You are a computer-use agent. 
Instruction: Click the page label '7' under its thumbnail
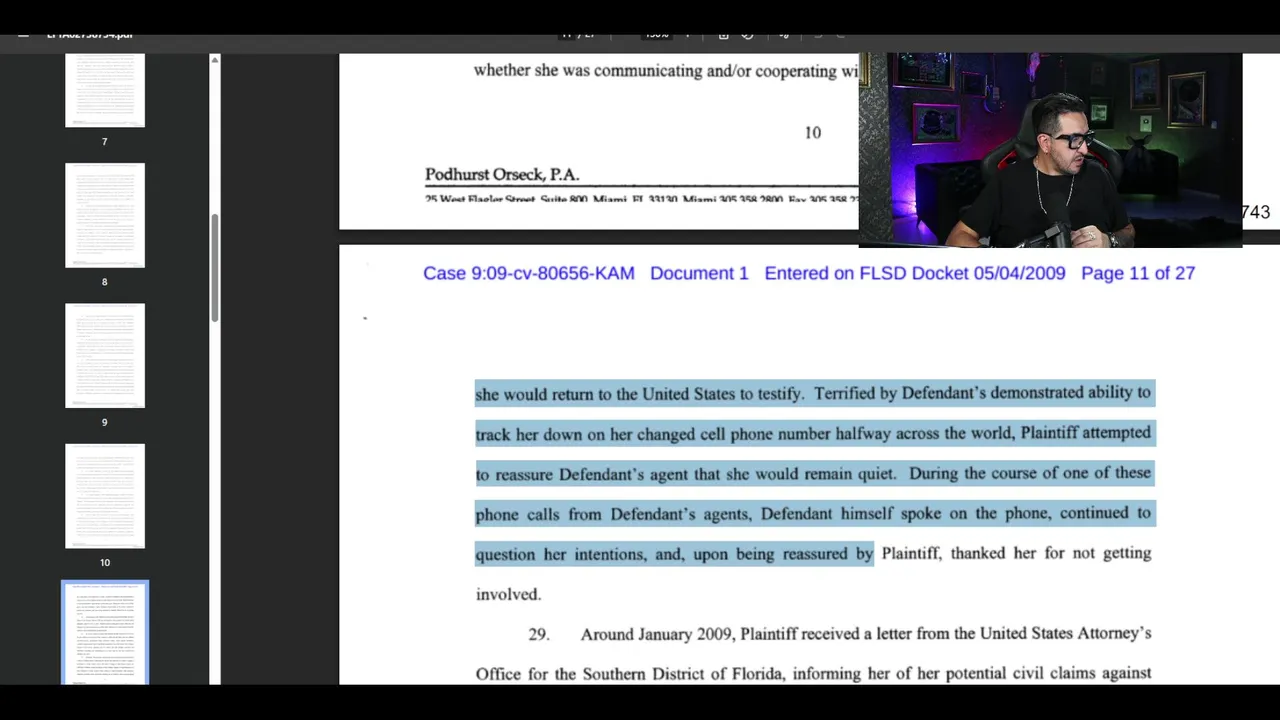(x=104, y=142)
